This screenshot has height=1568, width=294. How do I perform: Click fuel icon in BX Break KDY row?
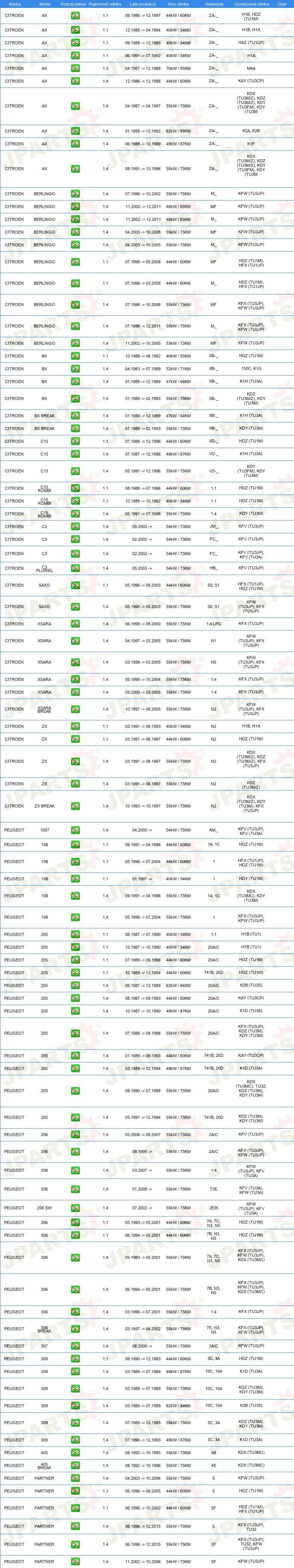pyautogui.click(x=75, y=429)
